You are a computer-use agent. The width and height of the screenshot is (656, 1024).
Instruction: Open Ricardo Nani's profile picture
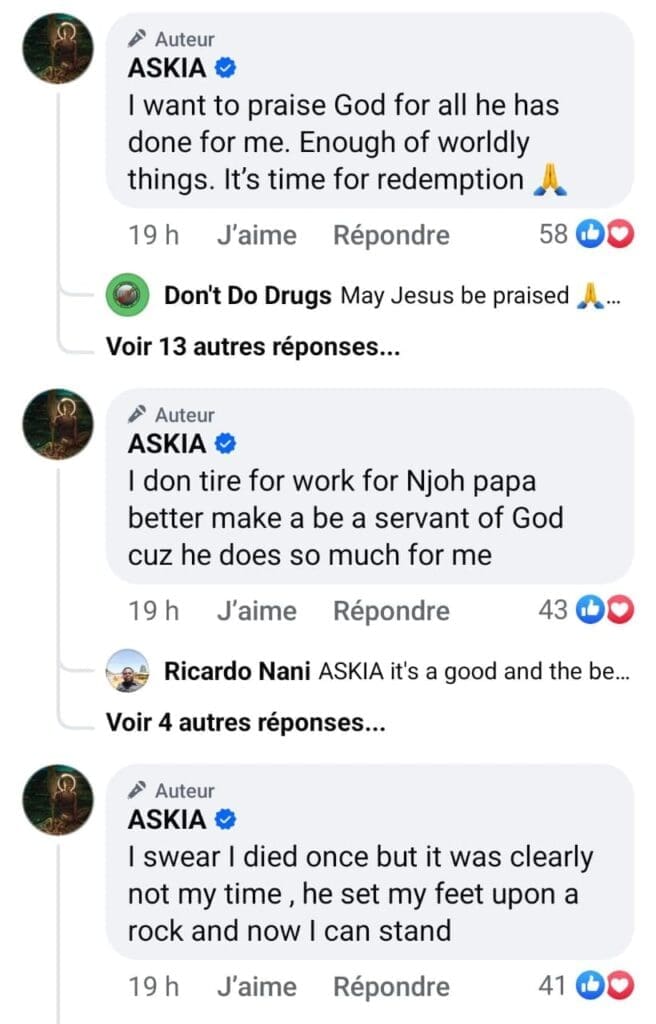click(127, 672)
